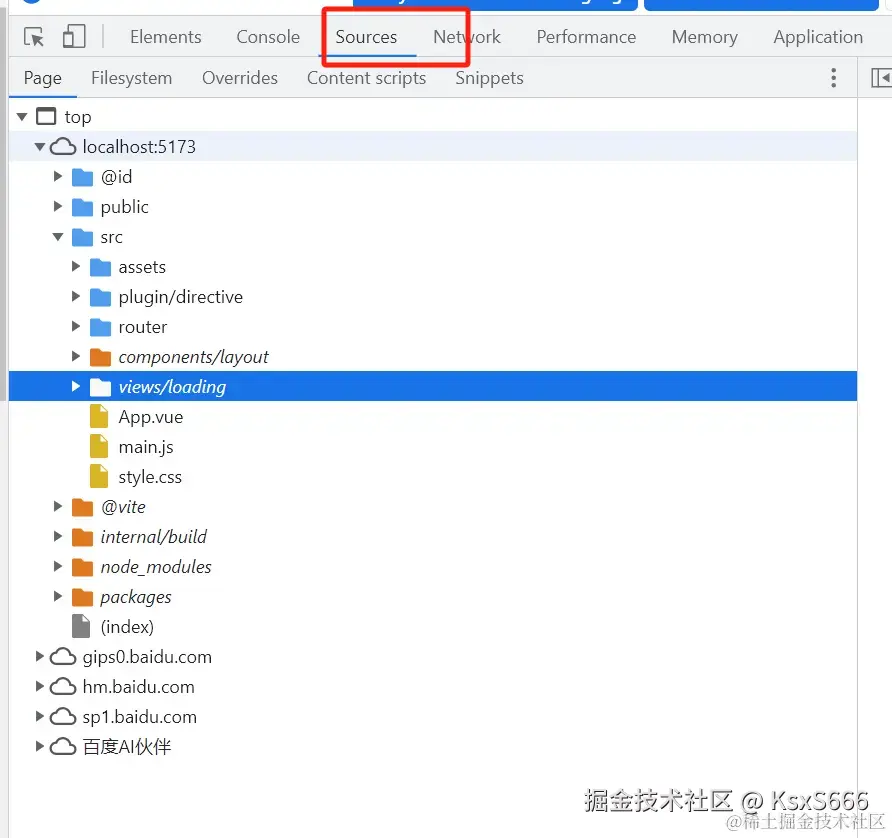Click the public folder icon
This screenshot has height=838, width=892.
(82, 208)
